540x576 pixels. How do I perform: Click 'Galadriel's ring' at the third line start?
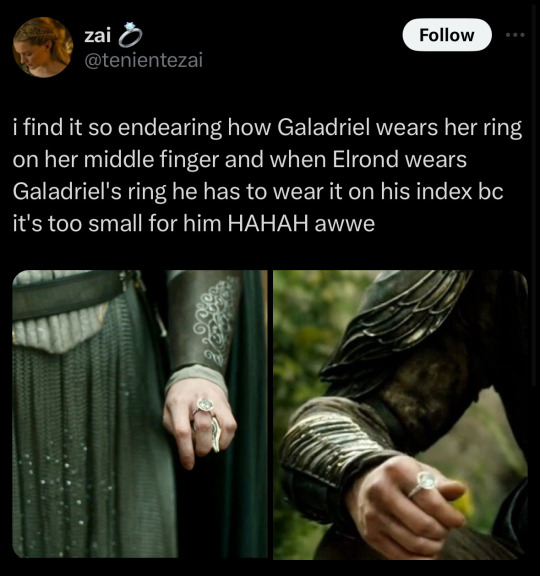pyautogui.click(x=90, y=192)
